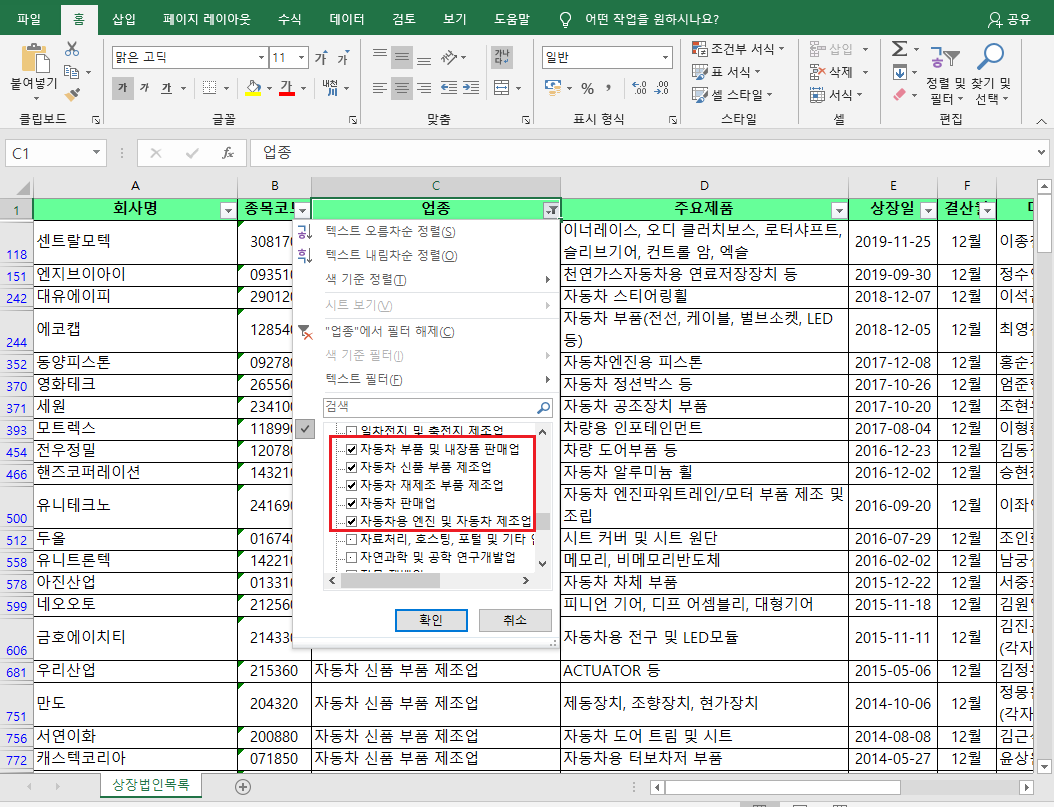The height and width of the screenshot is (807, 1054).
Task: Click insert function fx icon
Action: pyautogui.click(x=228, y=153)
